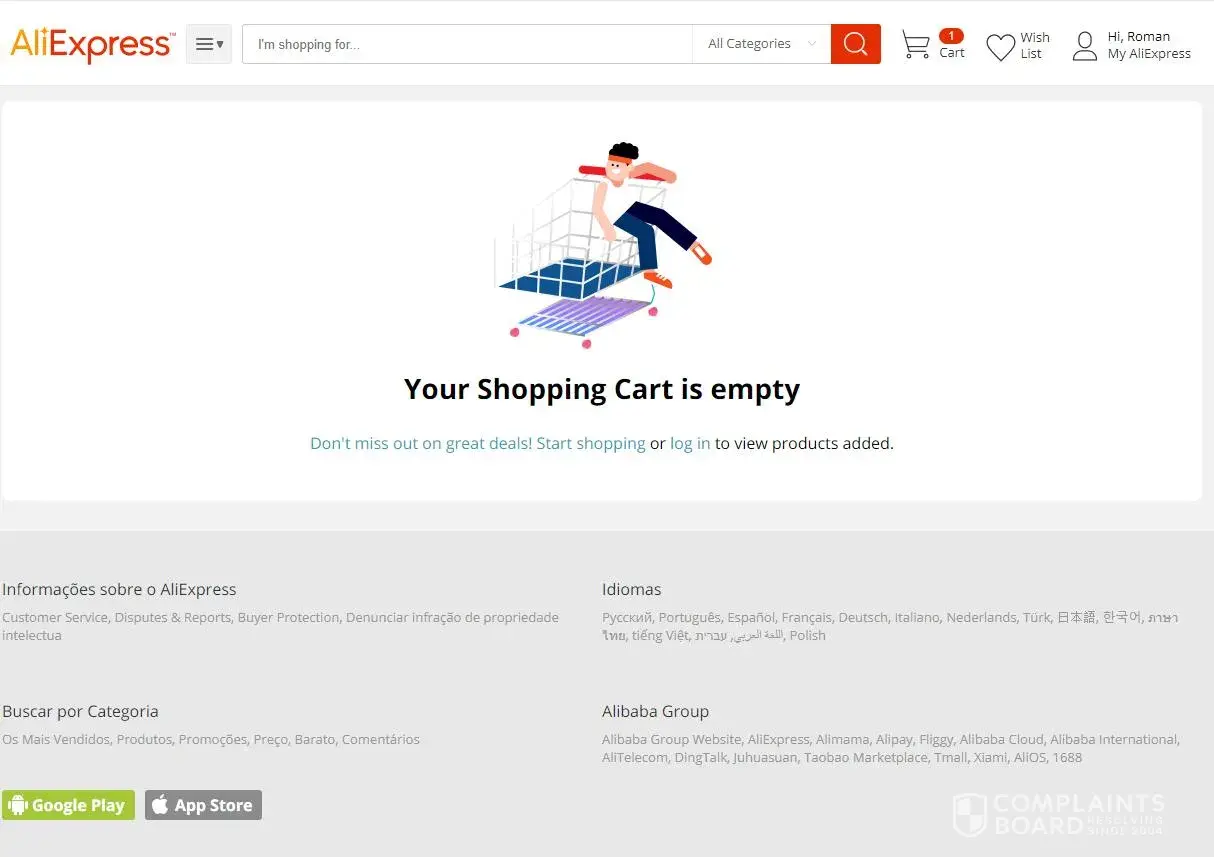Open the Buyer Protection footer link

[x=288, y=618]
